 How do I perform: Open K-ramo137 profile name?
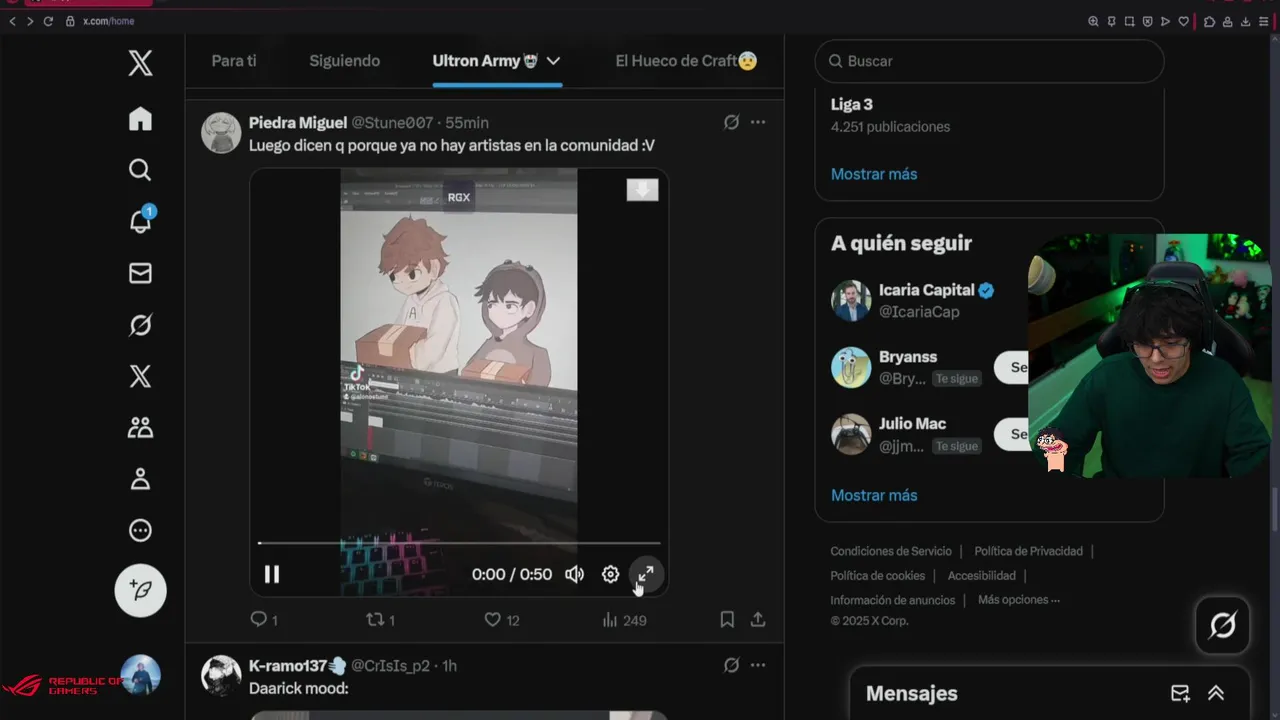[x=297, y=666]
